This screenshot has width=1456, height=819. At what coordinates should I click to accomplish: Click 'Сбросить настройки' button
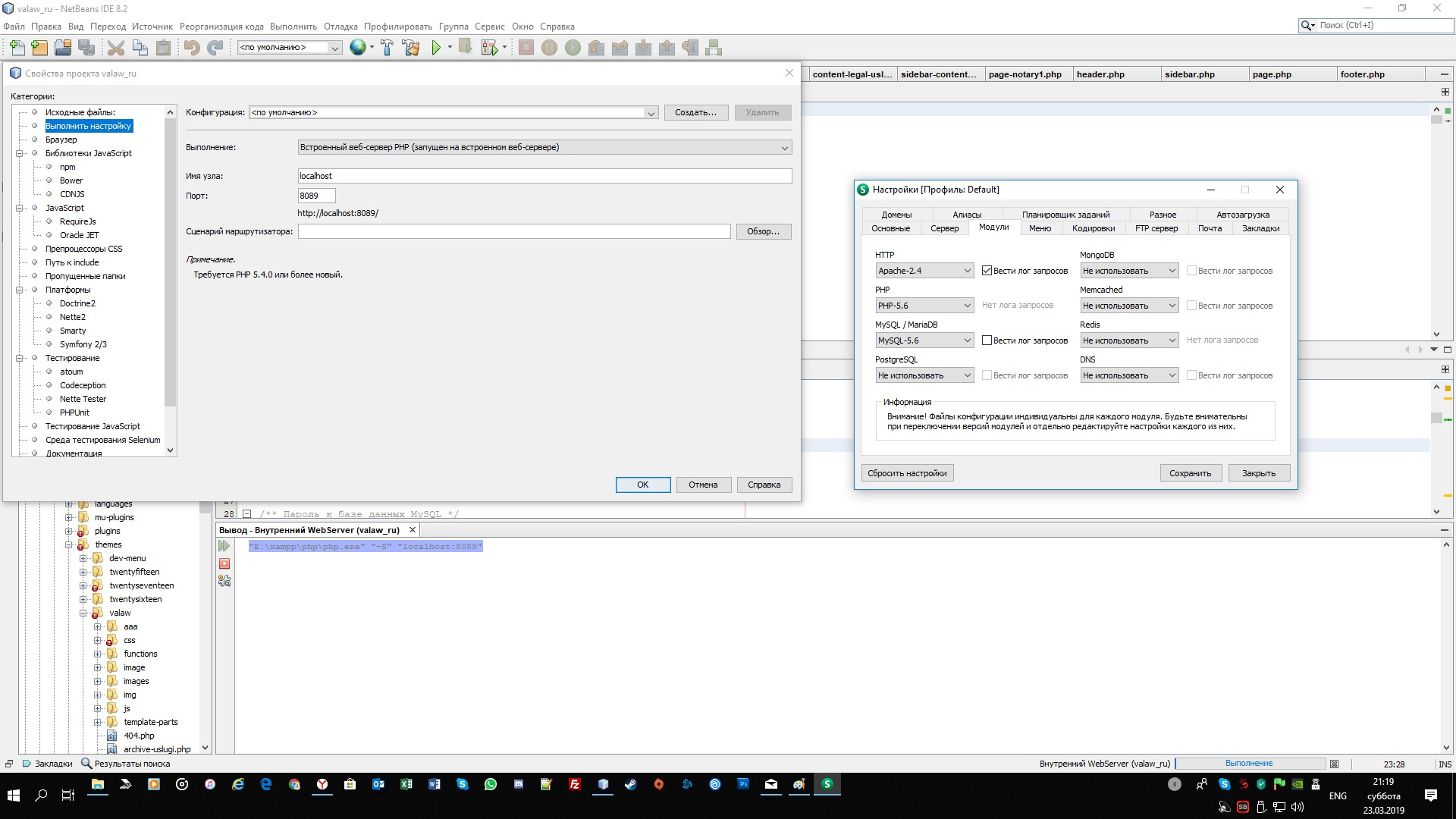coord(907,473)
